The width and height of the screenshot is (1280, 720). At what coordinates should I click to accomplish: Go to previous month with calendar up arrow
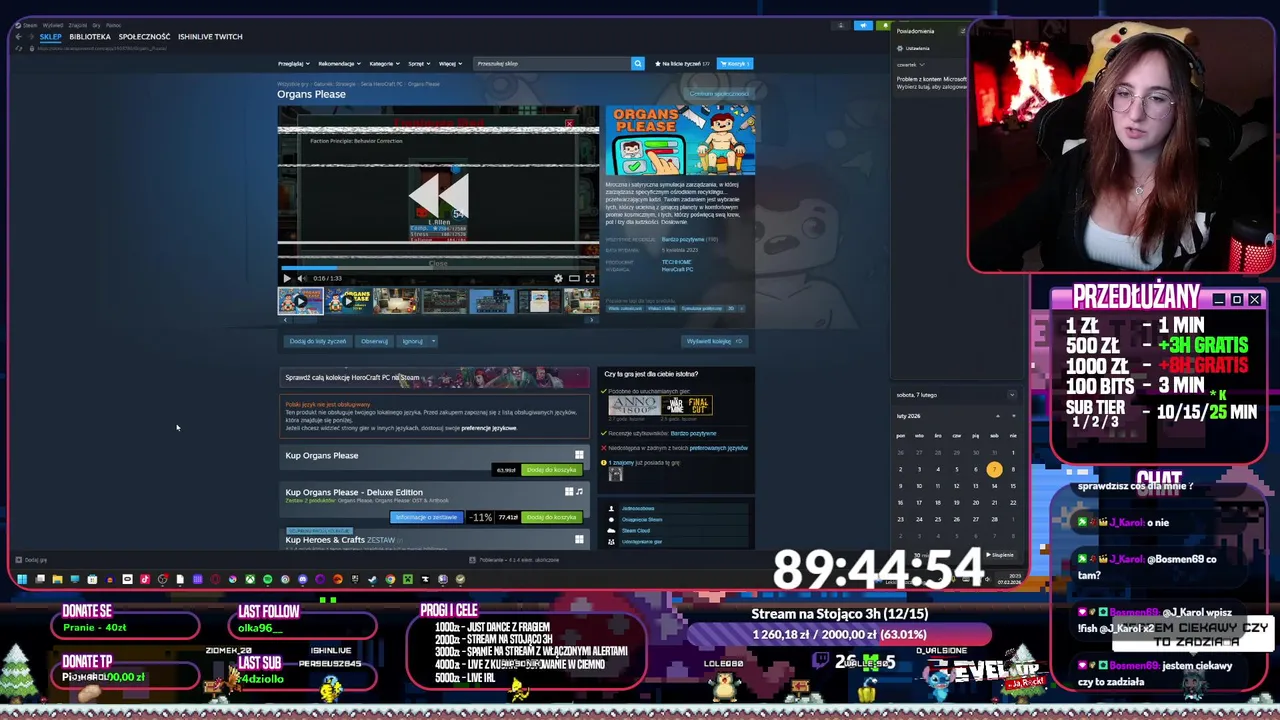(997, 416)
